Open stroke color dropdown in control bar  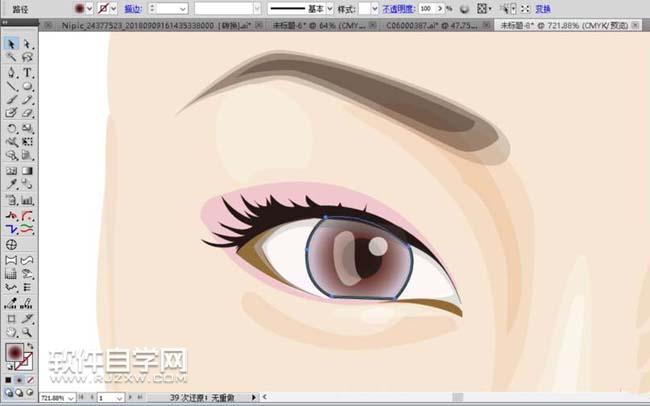pyautogui.click(x=113, y=9)
